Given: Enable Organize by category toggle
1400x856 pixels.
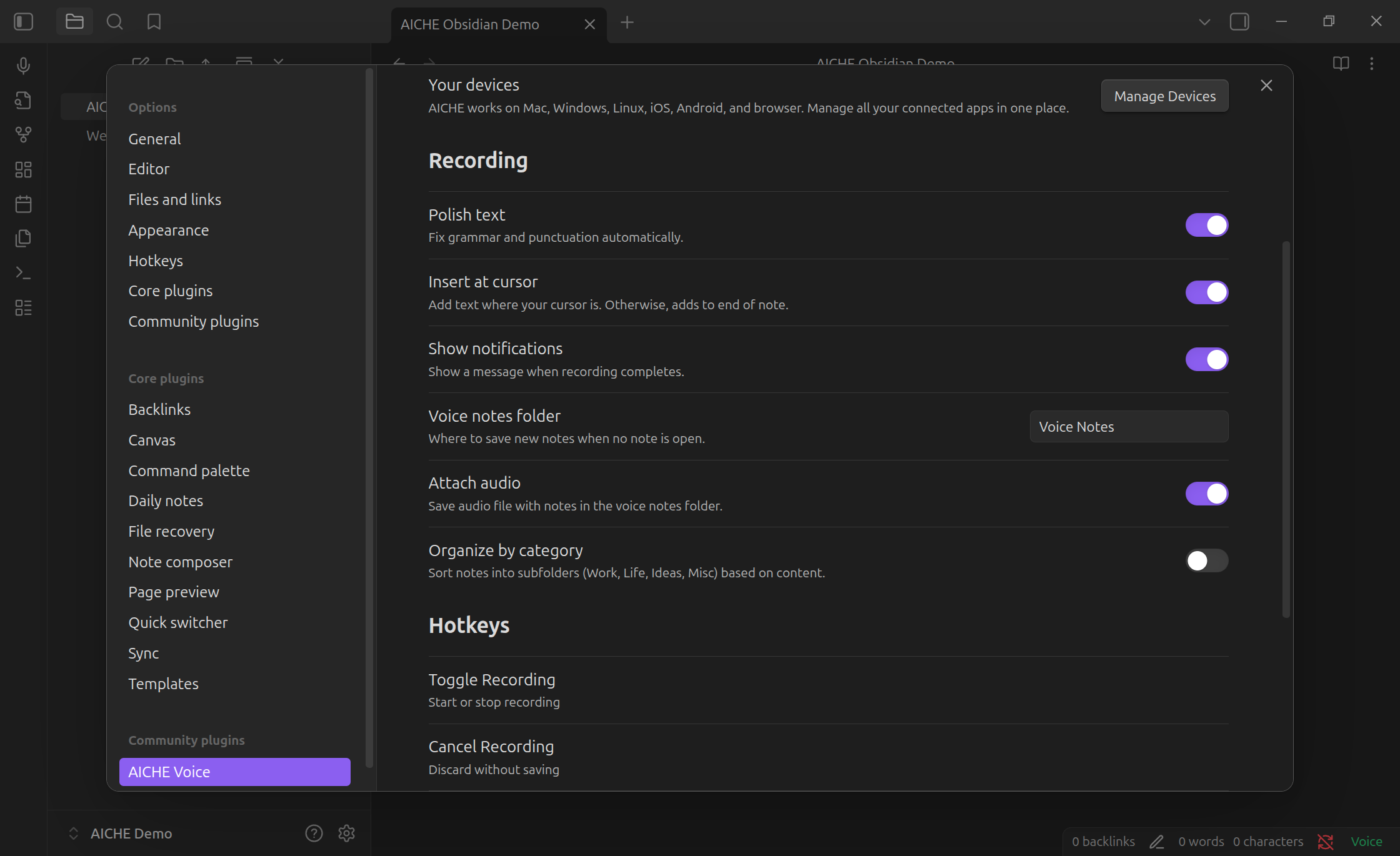Looking at the screenshot, I should point(1206,560).
